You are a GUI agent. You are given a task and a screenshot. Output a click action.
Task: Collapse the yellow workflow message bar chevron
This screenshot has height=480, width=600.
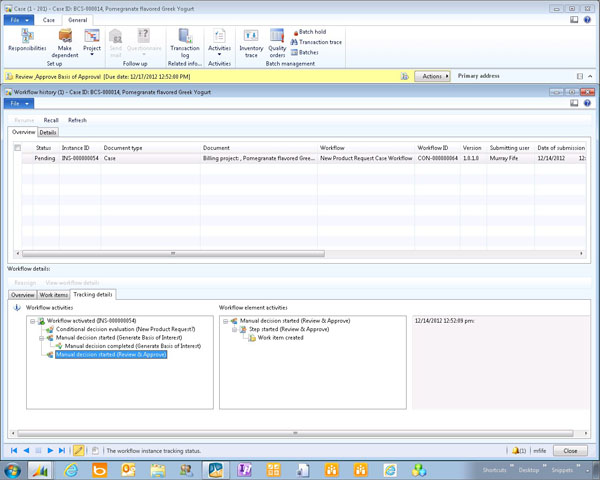(590, 76)
